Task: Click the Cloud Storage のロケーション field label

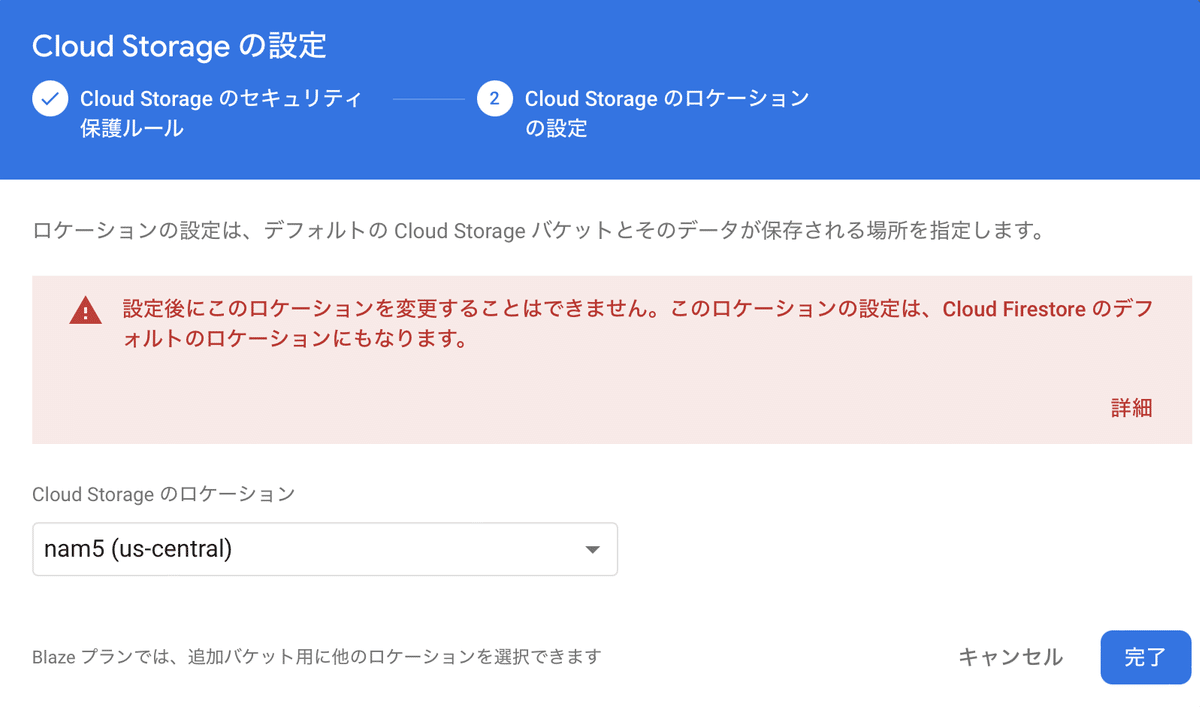Action: pos(164,494)
